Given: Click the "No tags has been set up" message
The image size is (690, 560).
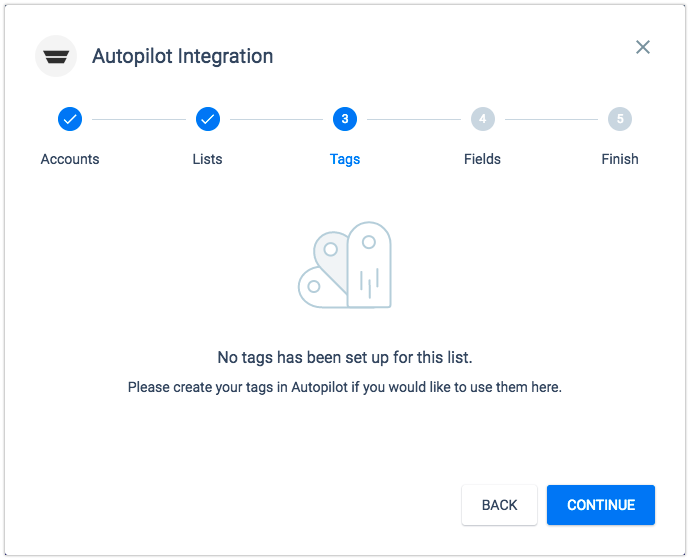Looking at the screenshot, I should pyautogui.click(x=345, y=358).
